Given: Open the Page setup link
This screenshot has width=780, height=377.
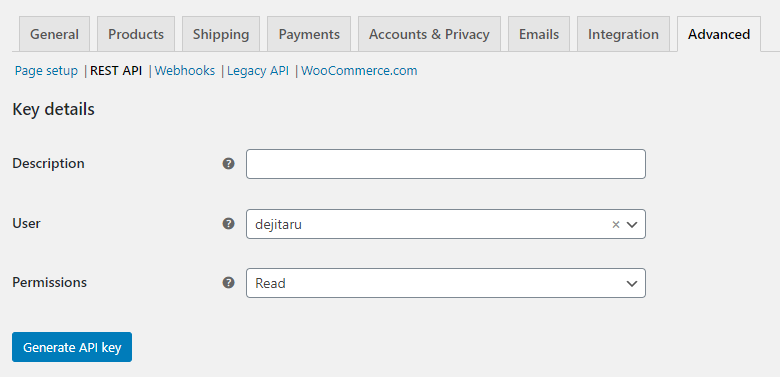Looking at the screenshot, I should [x=46, y=71].
